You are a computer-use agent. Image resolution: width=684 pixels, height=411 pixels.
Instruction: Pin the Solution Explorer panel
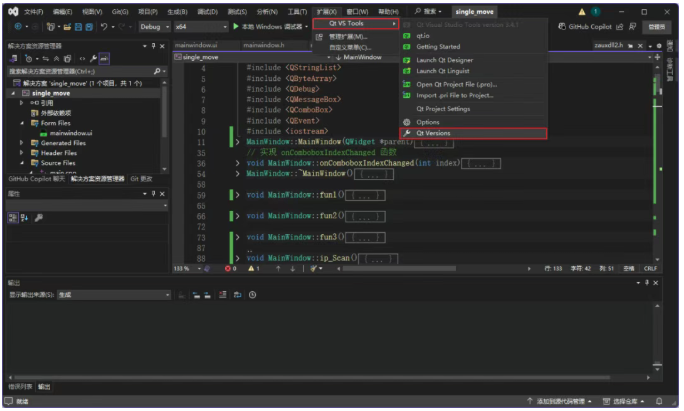[x=154, y=46]
